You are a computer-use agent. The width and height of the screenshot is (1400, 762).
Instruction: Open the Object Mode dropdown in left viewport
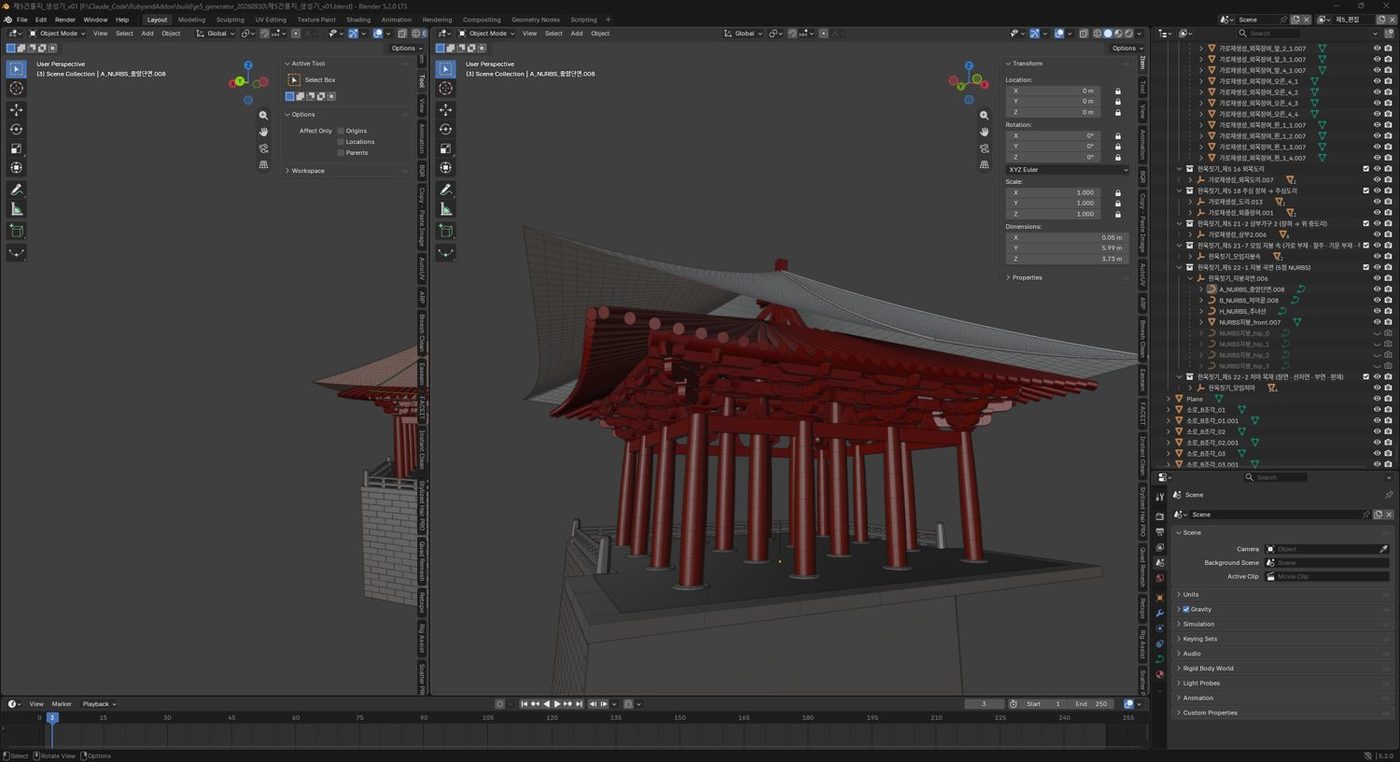click(x=58, y=33)
